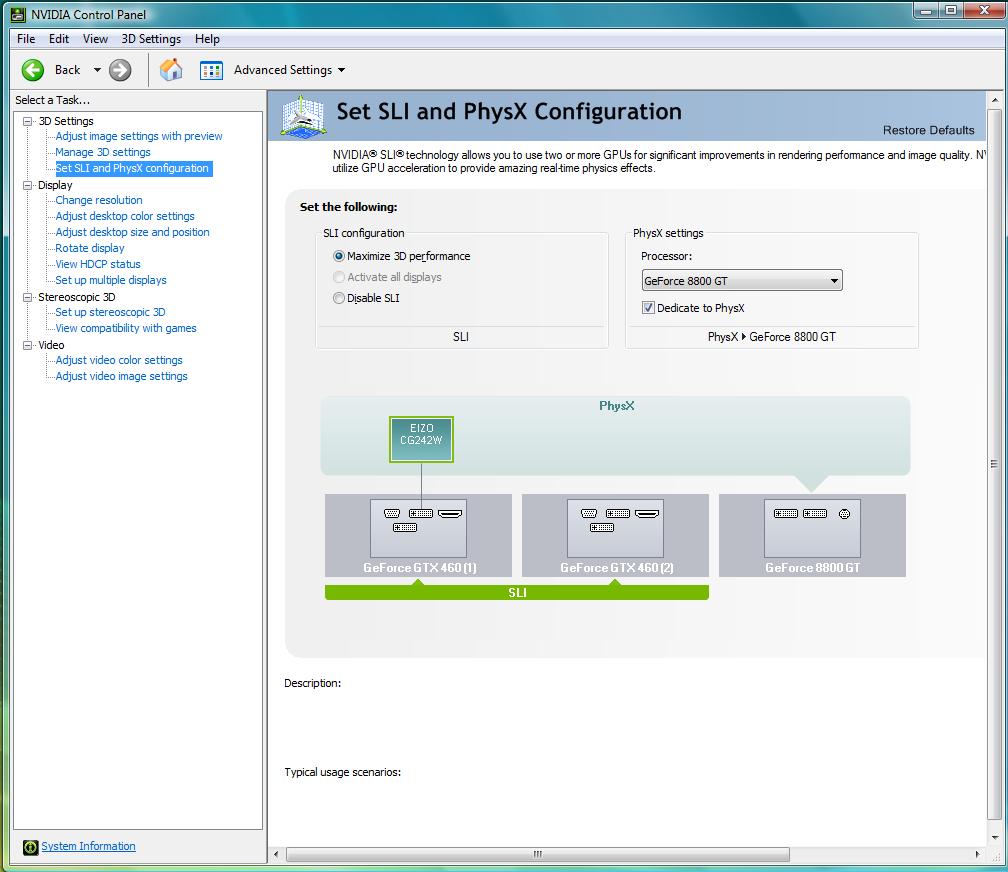Open the Back history dropdown arrow
Image resolution: width=1008 pixels, height=872 pixels.
pyautogui.click(x=97, y=70)
